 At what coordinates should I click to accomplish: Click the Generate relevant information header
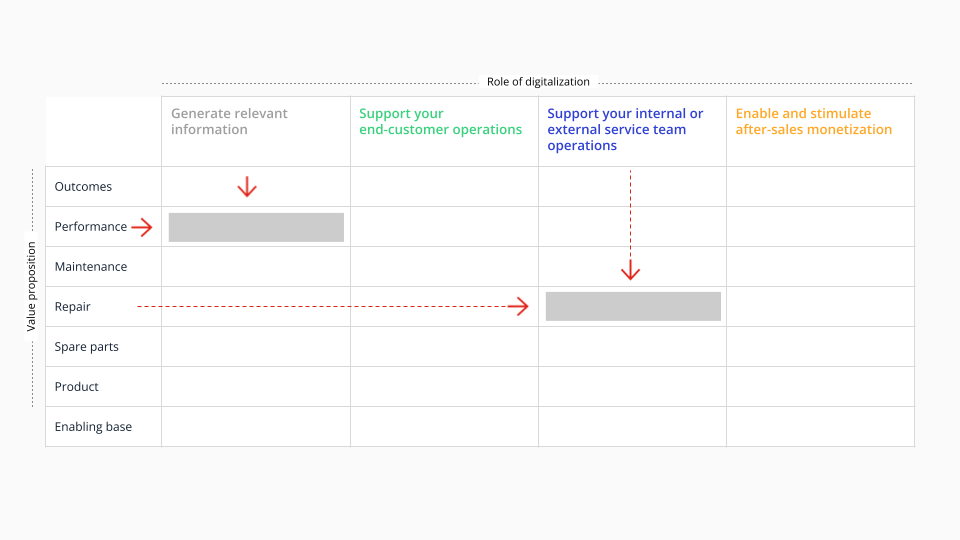[x=229, y=121]
